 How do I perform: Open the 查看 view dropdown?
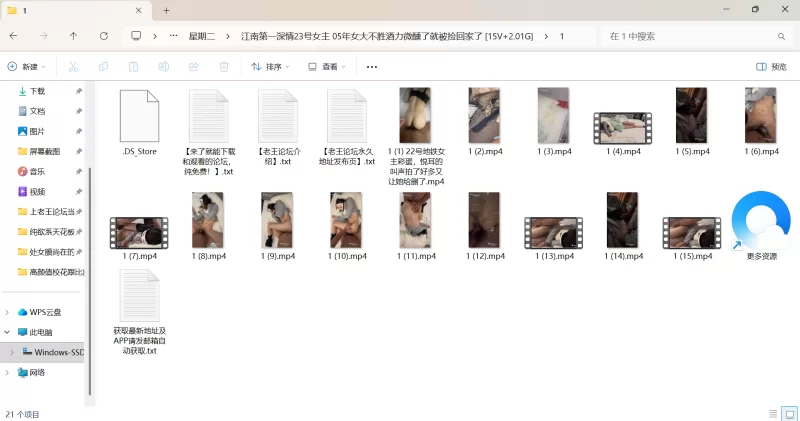[327, 66]
